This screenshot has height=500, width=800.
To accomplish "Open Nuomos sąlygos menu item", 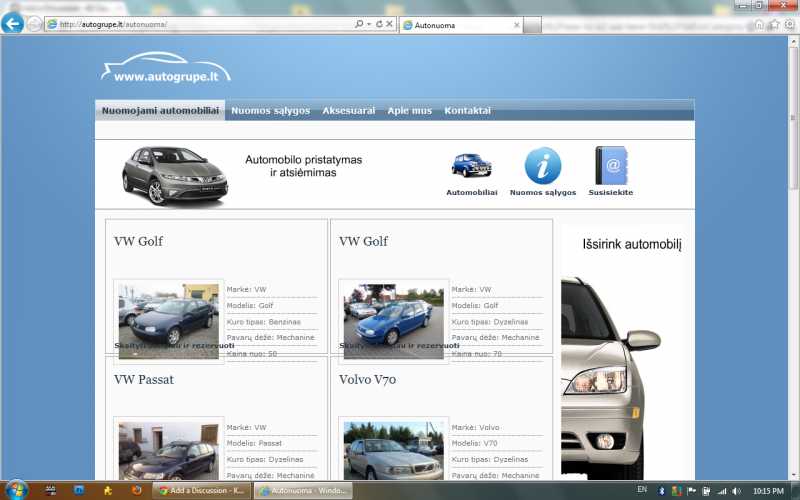I will 270,110.
